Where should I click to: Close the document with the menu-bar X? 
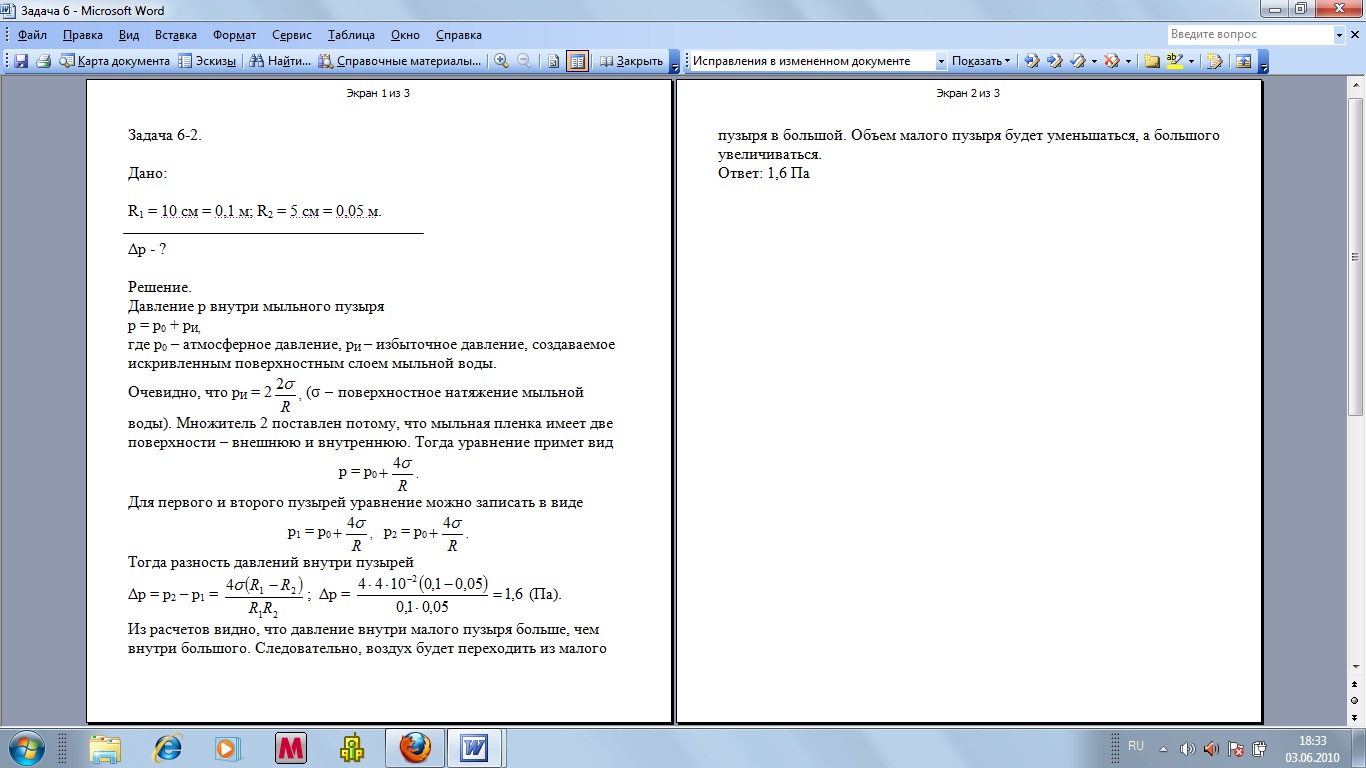[x=1355, y=34]
